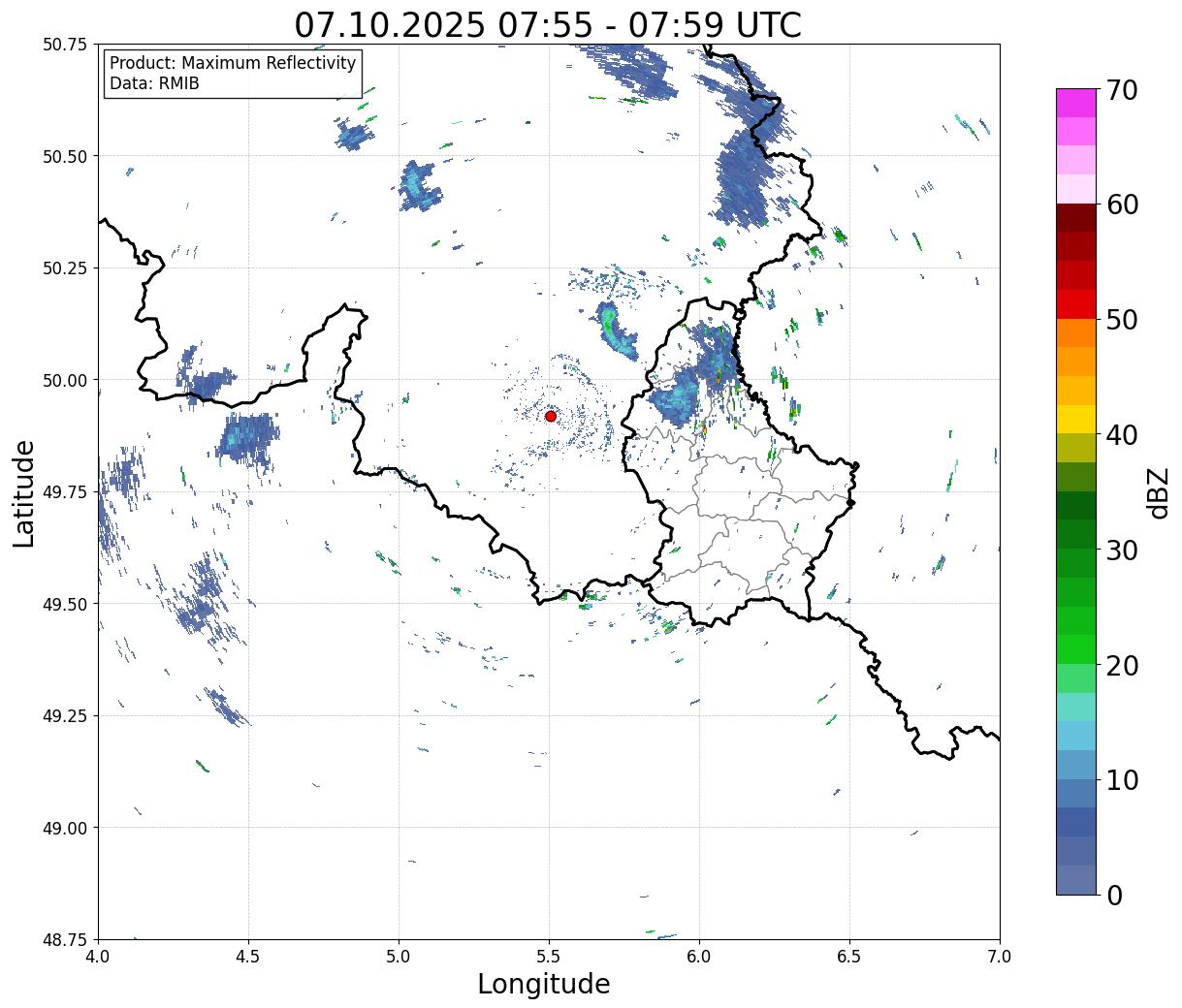Click the longitude tick label 5.5
The height and width of the screenshot is (1008, 1182).
pyautogui.click(x=549, y=956)
